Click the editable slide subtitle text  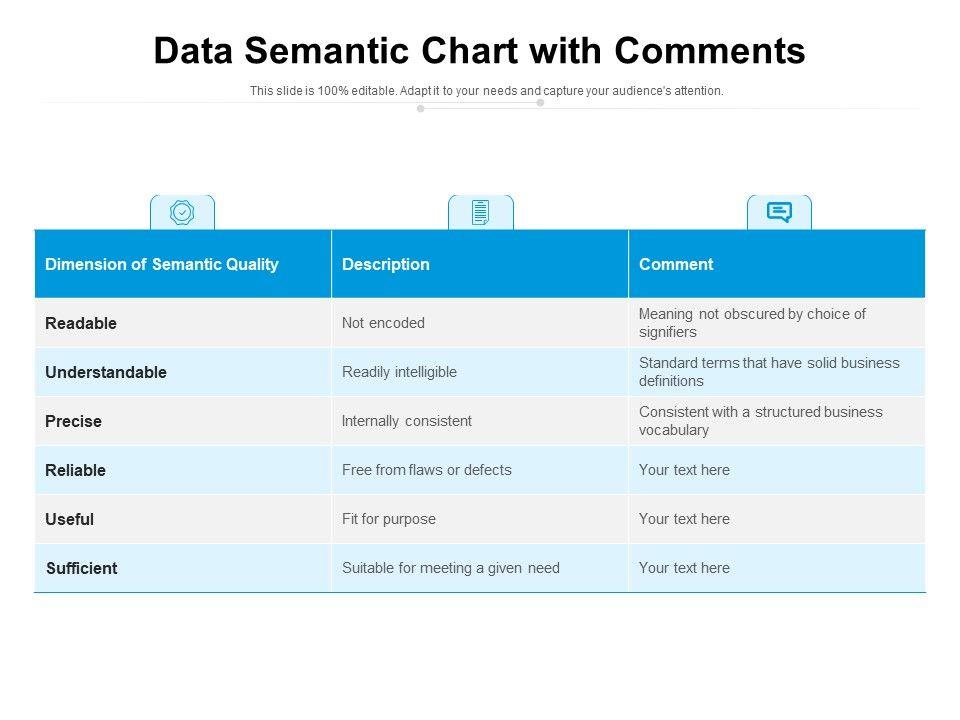point(486,91)
